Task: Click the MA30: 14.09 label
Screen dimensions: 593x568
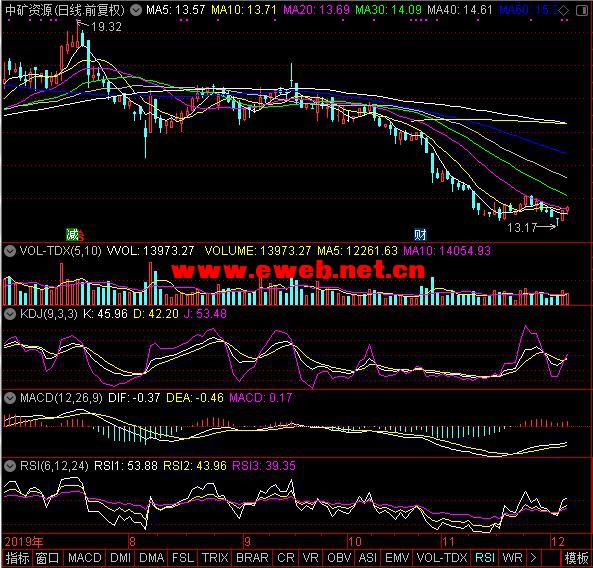Action: tap(388, 10)
